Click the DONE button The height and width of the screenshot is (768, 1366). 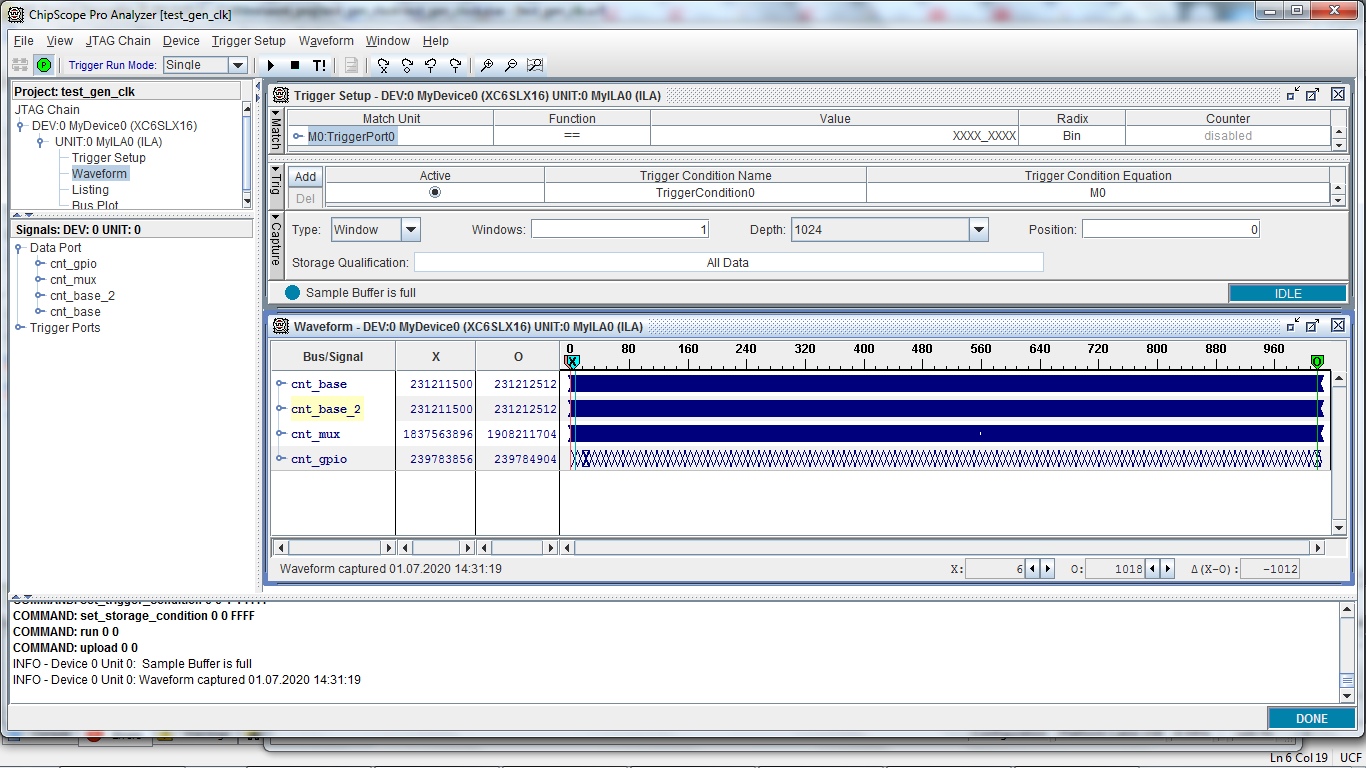pyautogui.click(x=1311, y=718)
